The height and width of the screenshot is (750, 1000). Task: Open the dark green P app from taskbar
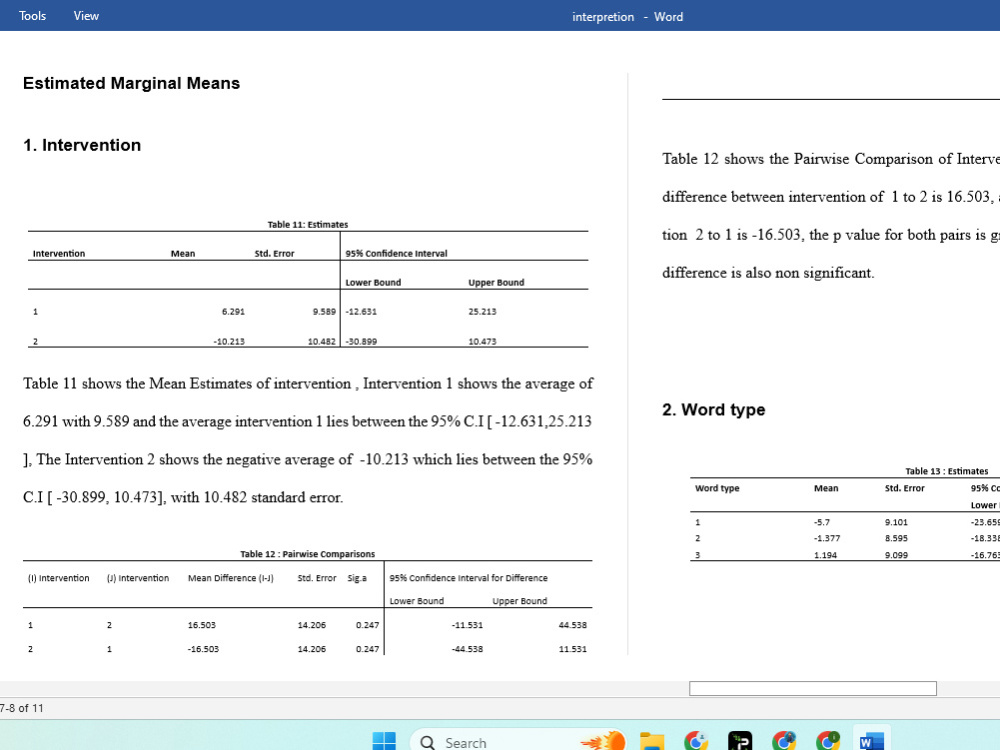(739, 742)
